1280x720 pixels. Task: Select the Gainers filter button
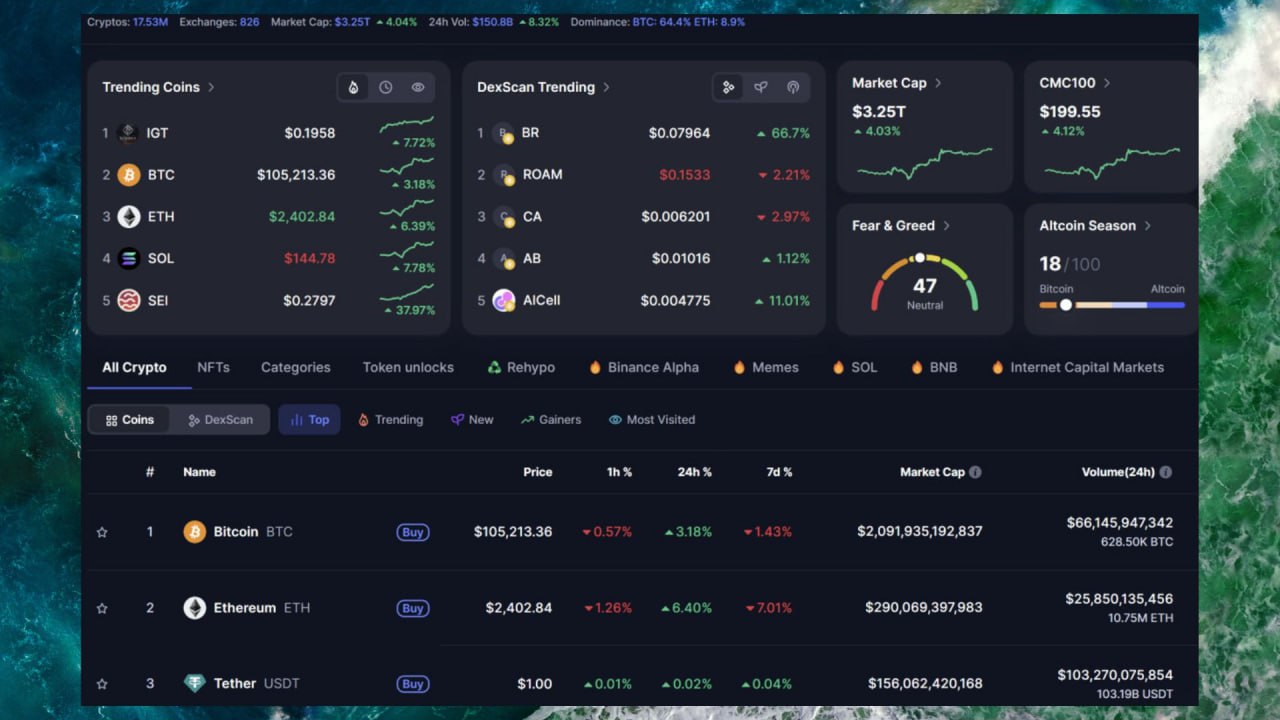[x=551, y=420]
